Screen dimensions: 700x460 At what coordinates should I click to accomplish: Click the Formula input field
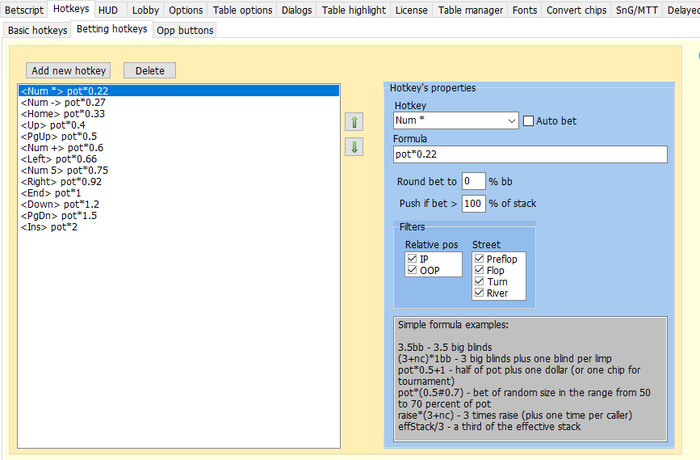[x=530, y=155]
